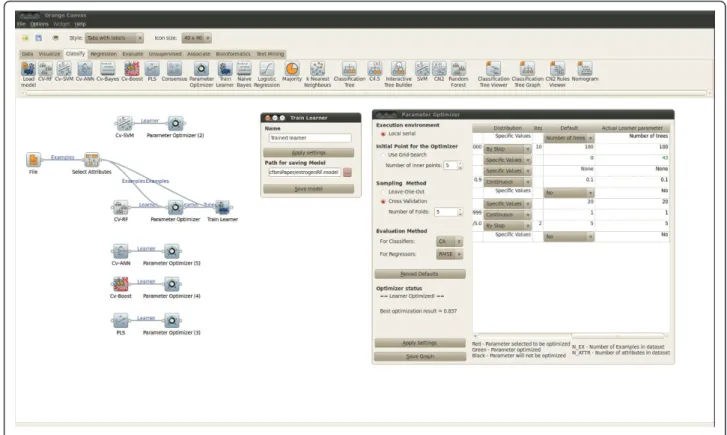Click the save icon in top toolbar
Image resolution: width=727 pixels, height=435 pixels.
(38, 38)
